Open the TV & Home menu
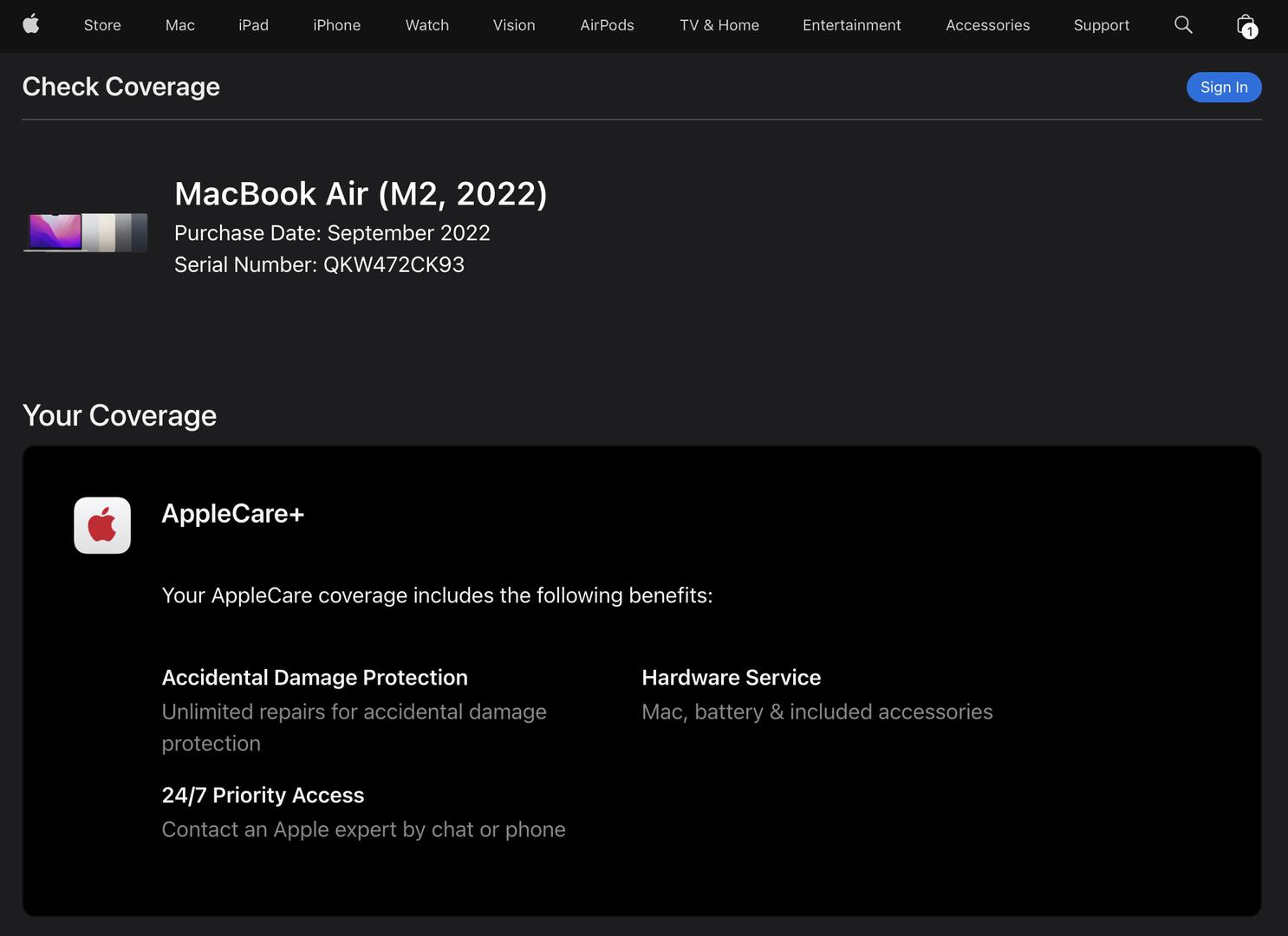1288x936 pixels. click(719, 25)
